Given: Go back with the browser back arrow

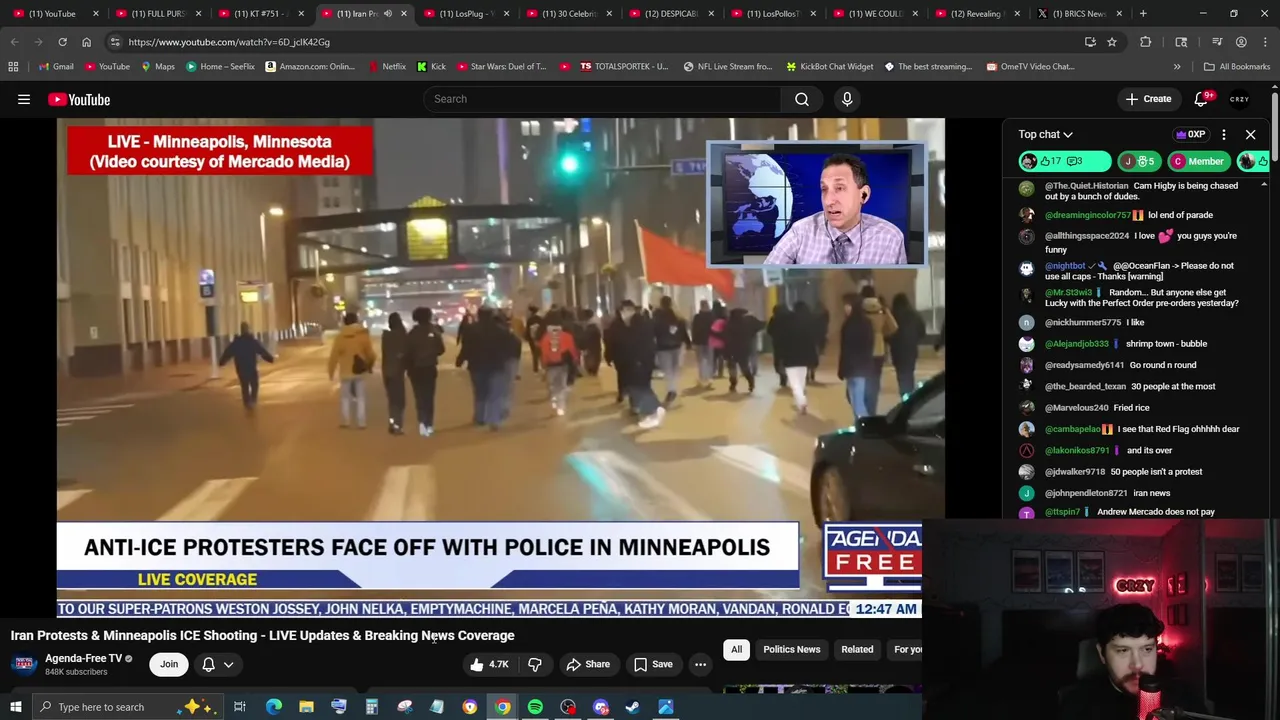Looking at the screenshot, I should (x=14, y=42).
